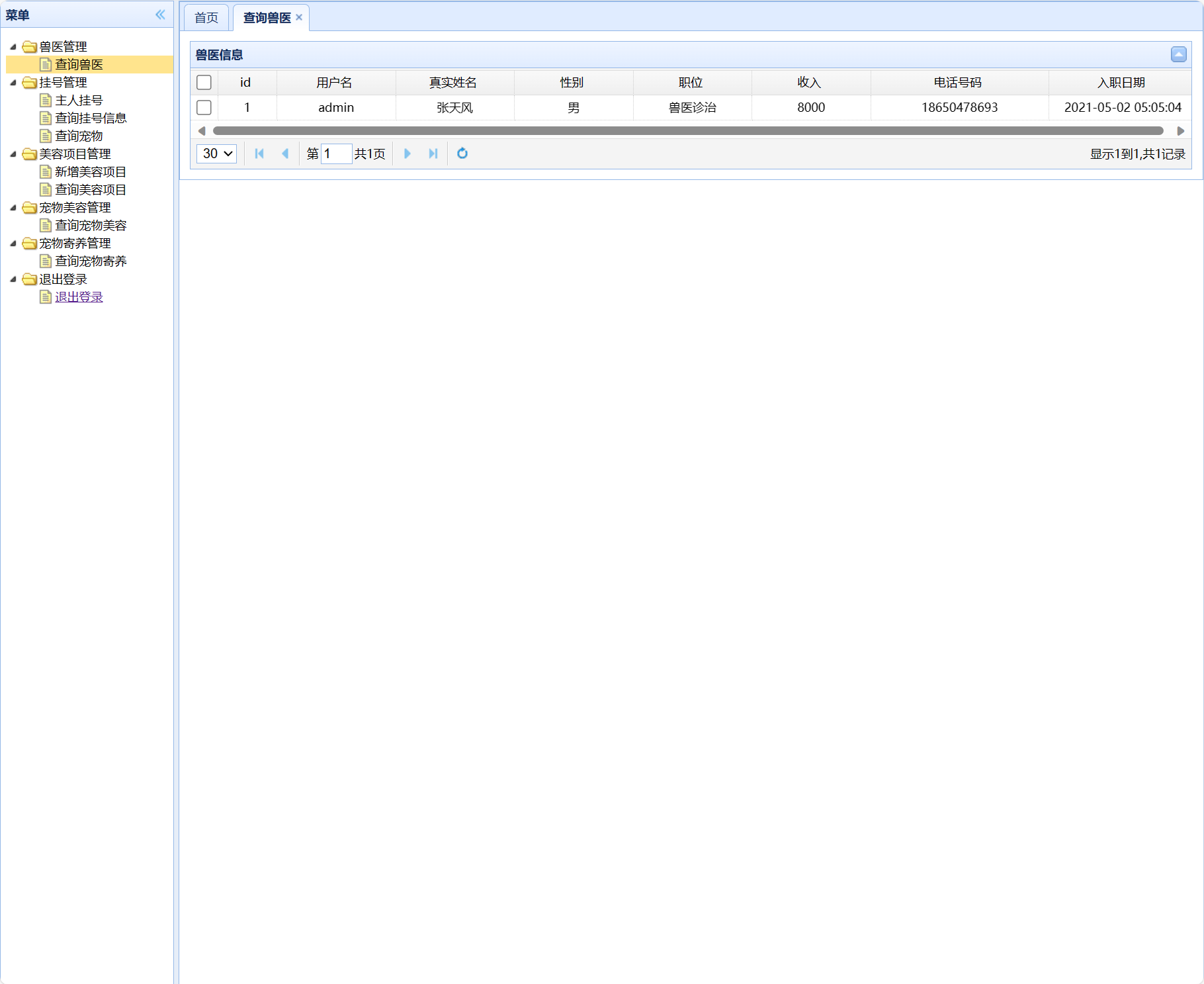Switch to the 首页 tab
Image resolution: width=1204 pixels, height=984 pixels.
tap(206, 18)
